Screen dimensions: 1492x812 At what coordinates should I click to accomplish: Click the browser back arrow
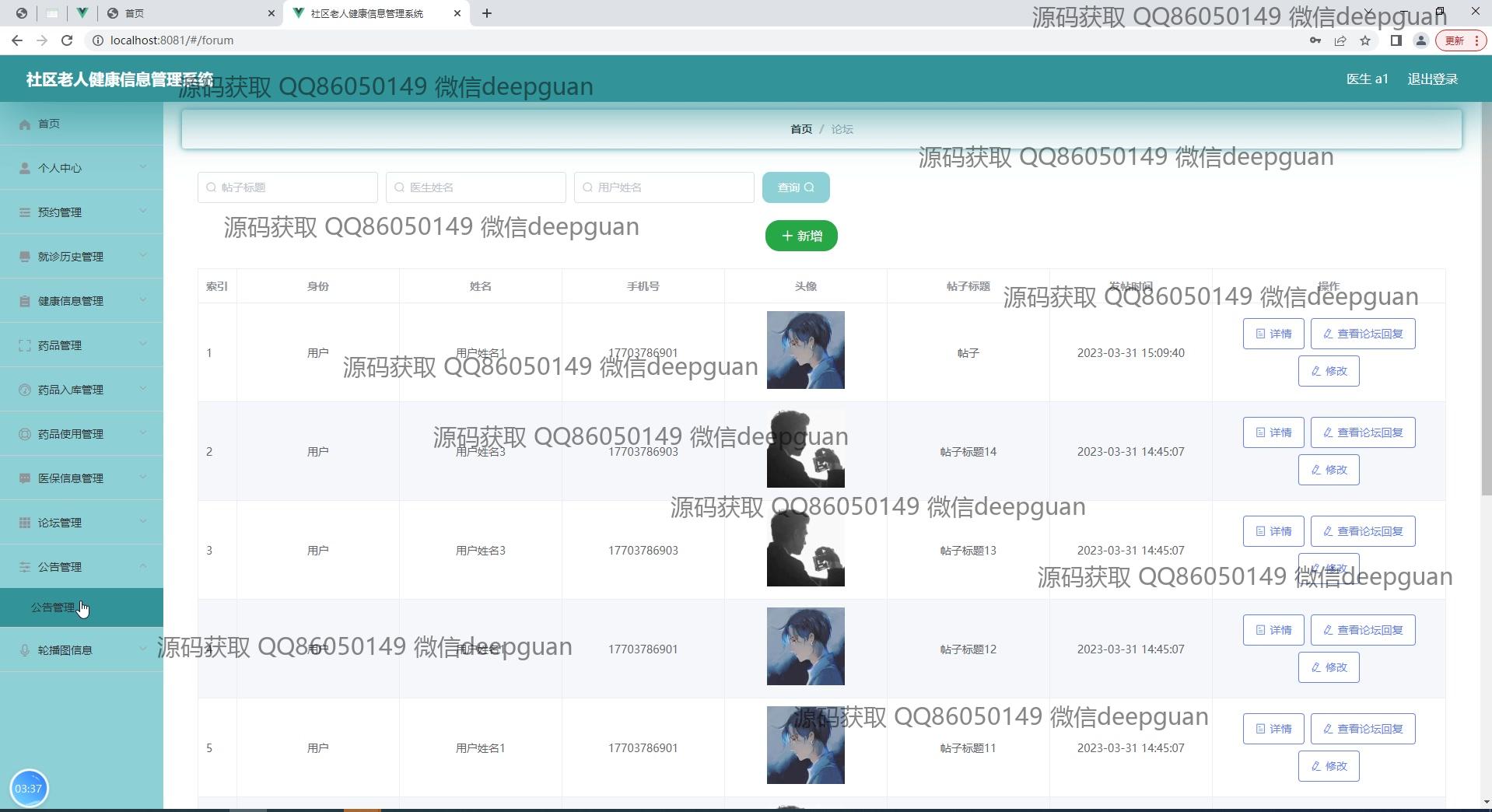click(17, 40)
